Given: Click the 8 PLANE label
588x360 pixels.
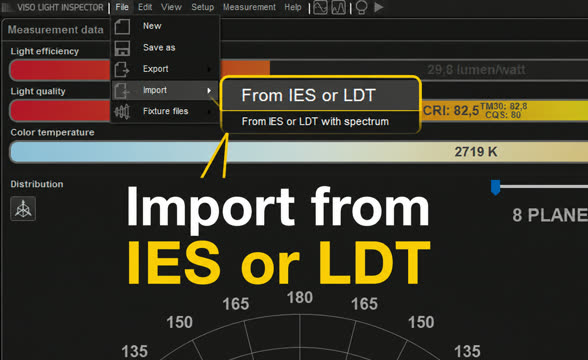Looking at the screenshot, I should (550, 215).
